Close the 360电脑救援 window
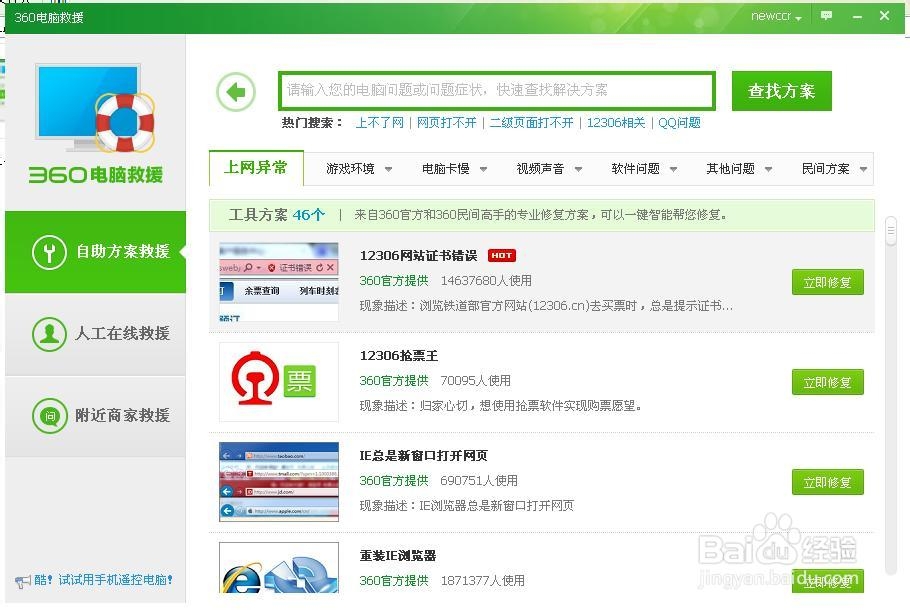Screen dimensions: 910x610 [x=884, y=16]
